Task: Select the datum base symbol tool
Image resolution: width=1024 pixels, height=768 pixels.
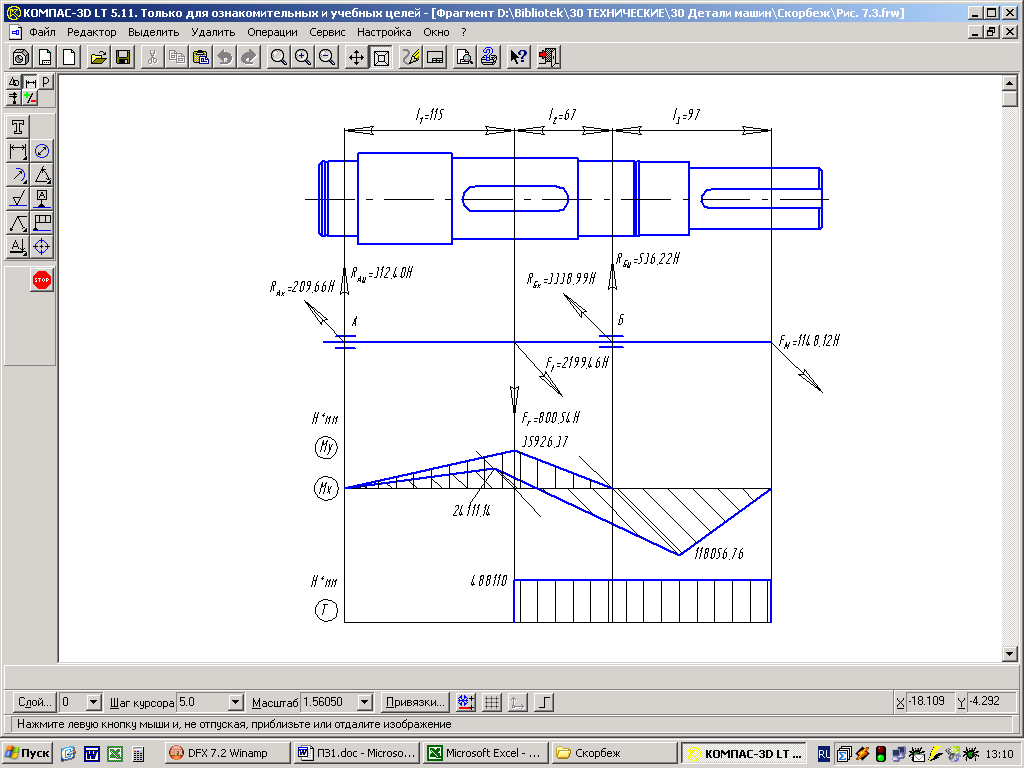Action: [42, 199]
